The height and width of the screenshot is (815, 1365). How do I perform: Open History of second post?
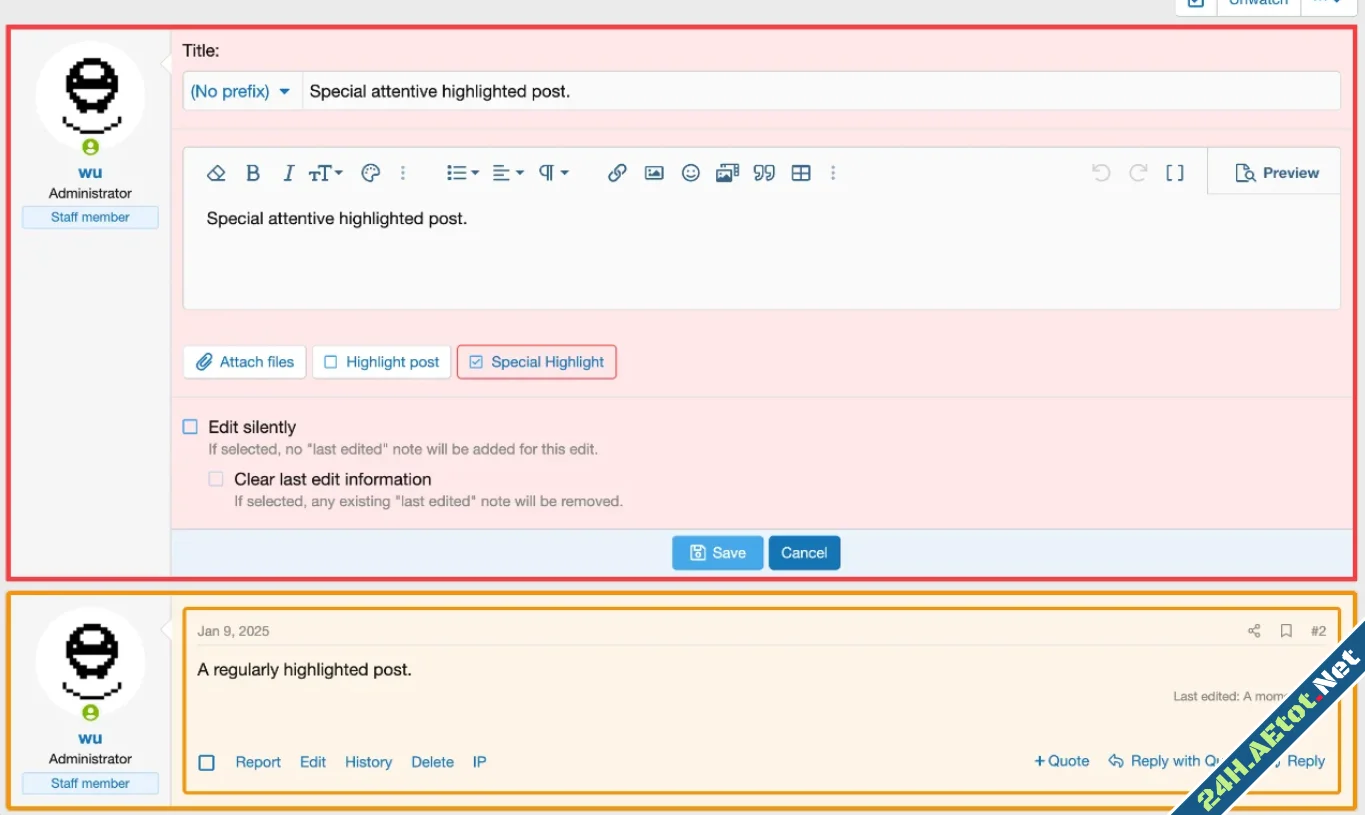coord(368,762)
